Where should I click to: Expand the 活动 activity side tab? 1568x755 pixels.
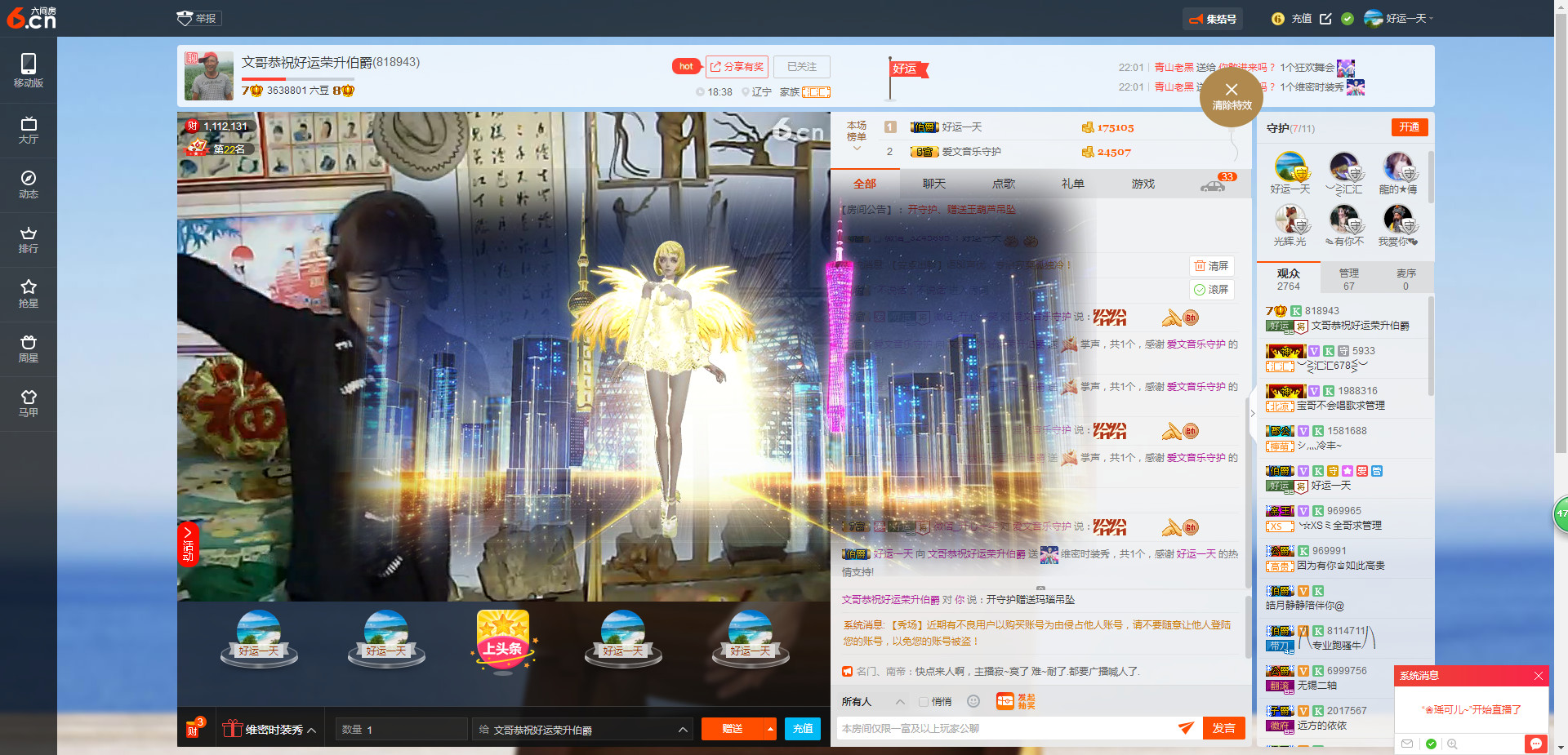point(188,543)
